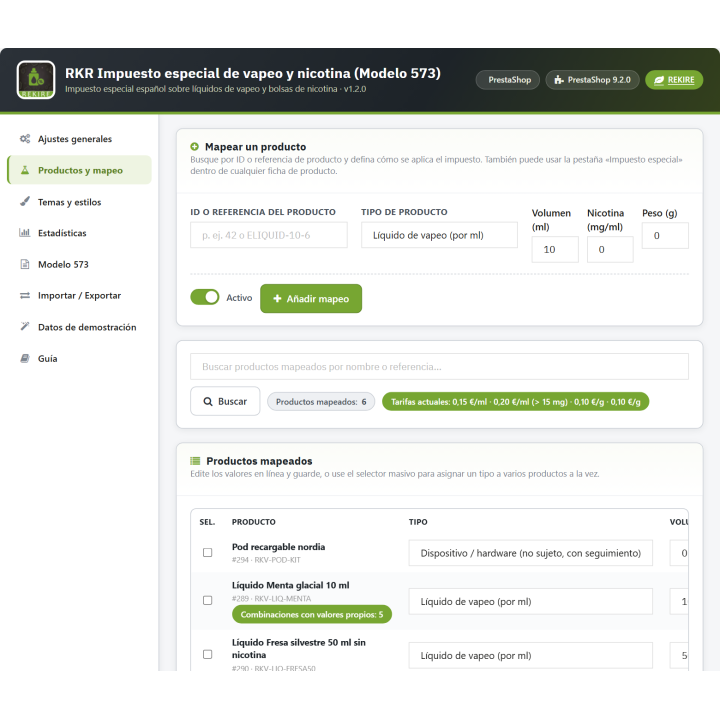Go to Temas y estilos
The image size is (720, 720).
pyautogui.click(x=80, y=202)
